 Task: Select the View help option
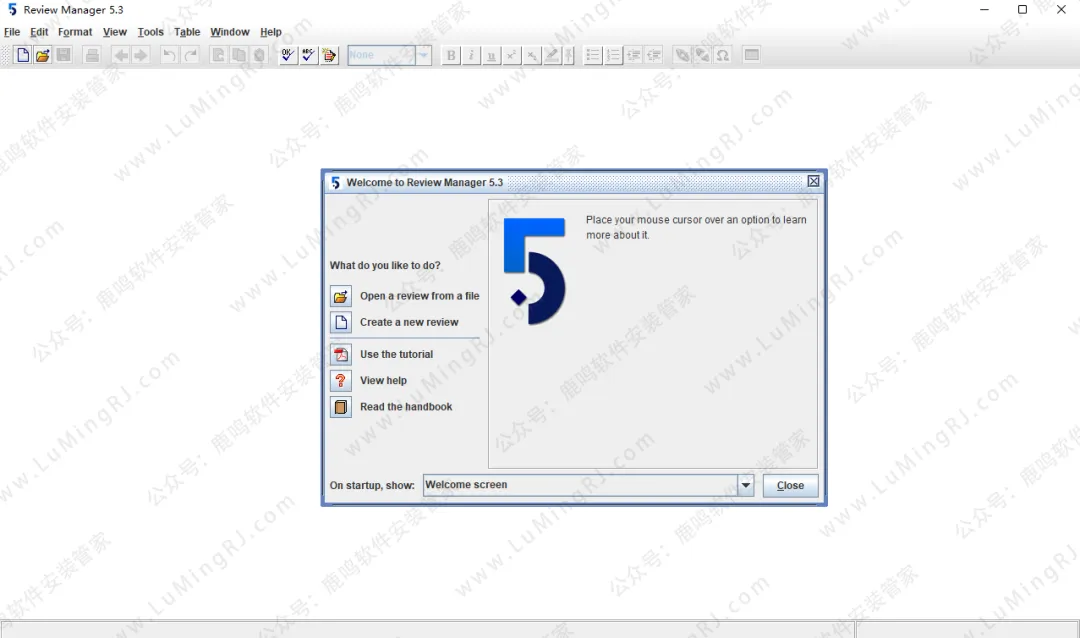[x=369, y=381]
